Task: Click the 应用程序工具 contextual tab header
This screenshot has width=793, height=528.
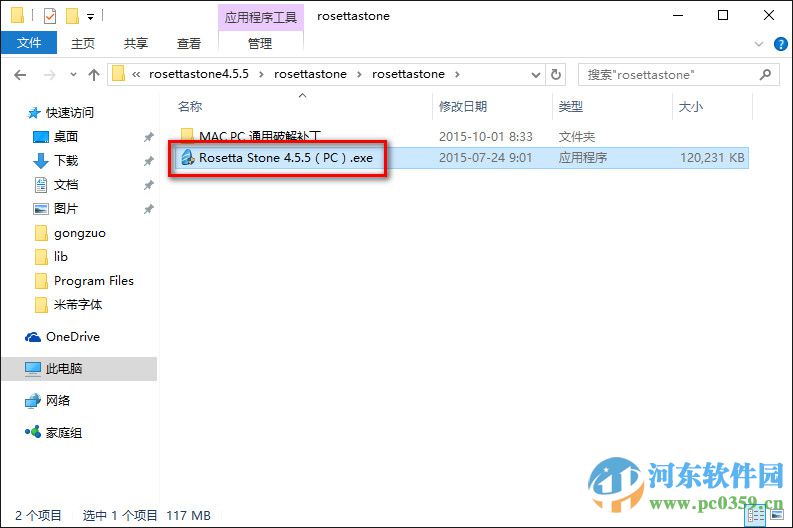Action: [x=261, y=17]
